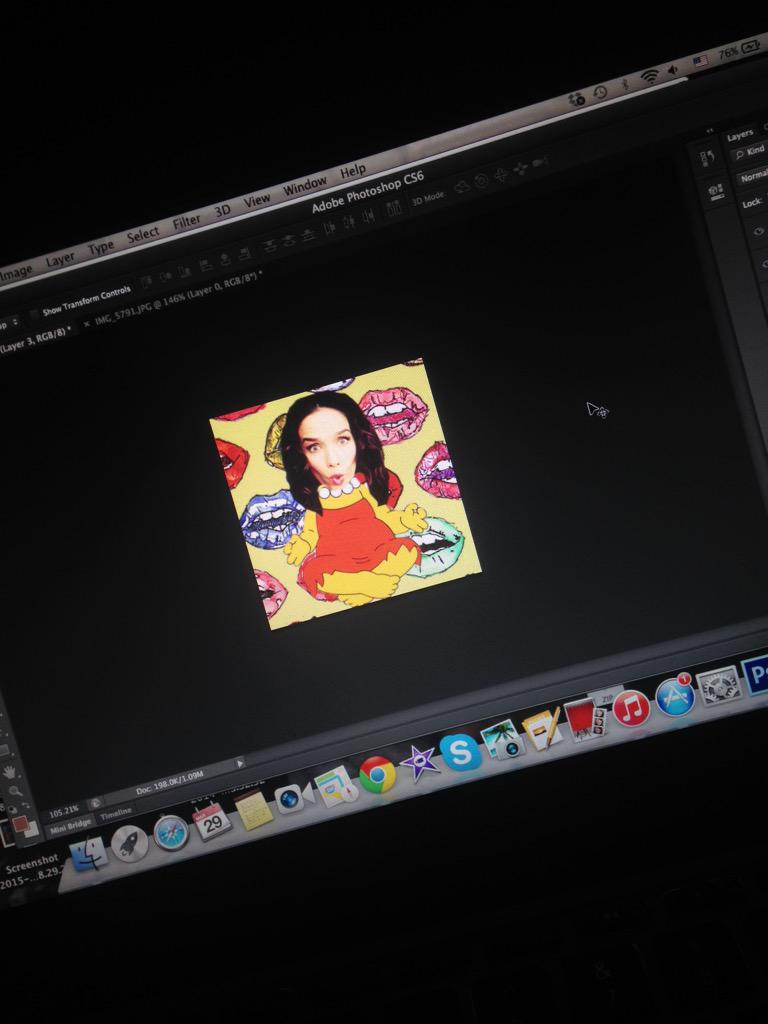Open App Store from the Dock
Image resolution: width=768 pixels, height=1024 pixels.
(675, 696)
